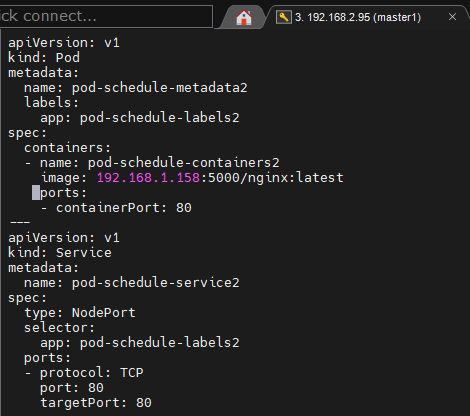Focus the Quick connect input field
The height and width of the screenshot is (416, 470).
(x=106, y=16)
